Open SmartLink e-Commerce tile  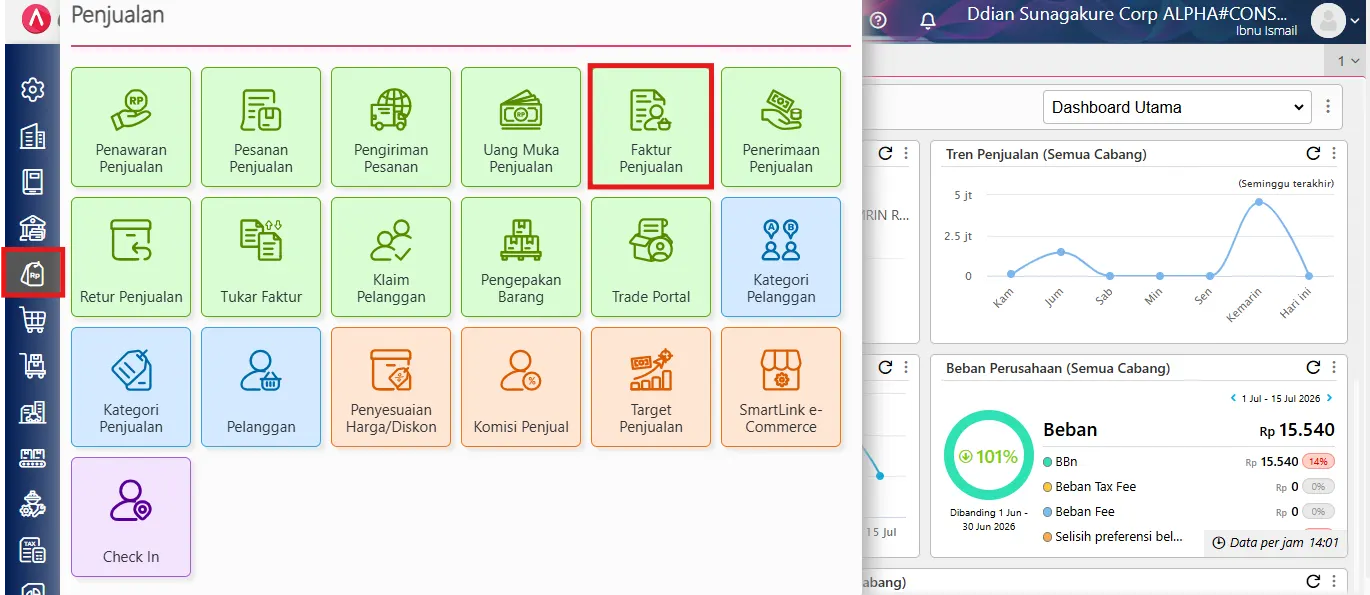pos(781,387)
